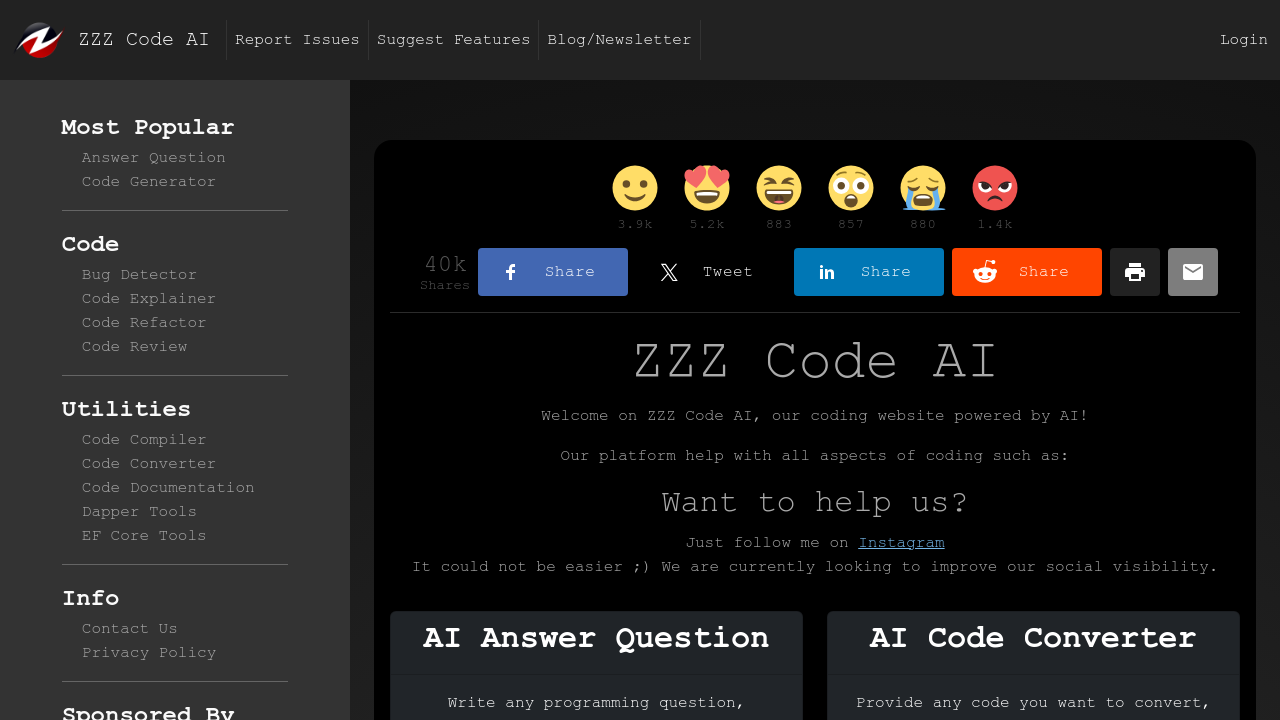Select the heart-eyes emoji reaction
The width and height of the screenshot is (1280, 720).
707,188
